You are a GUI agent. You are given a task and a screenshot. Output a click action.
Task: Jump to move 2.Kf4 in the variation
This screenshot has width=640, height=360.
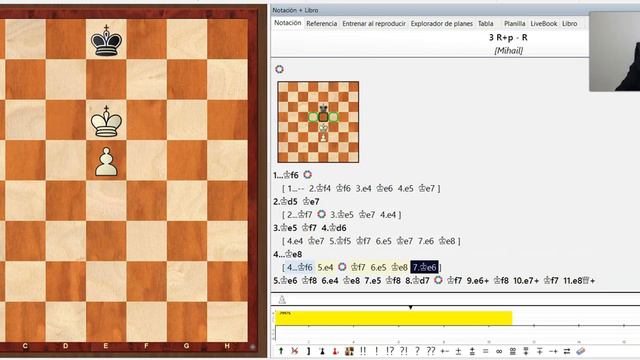pyautogui.click(x=320, y=189)
